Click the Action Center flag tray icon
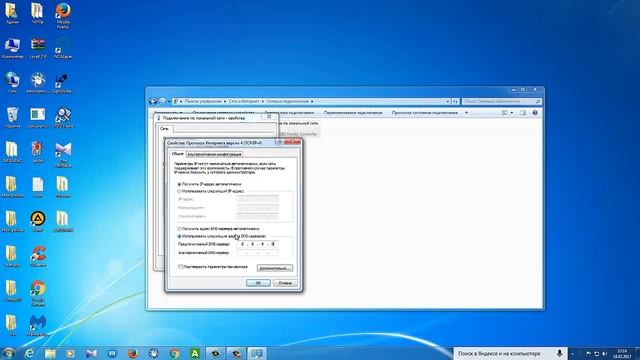 pyautogui.click(x=588, y=353)
